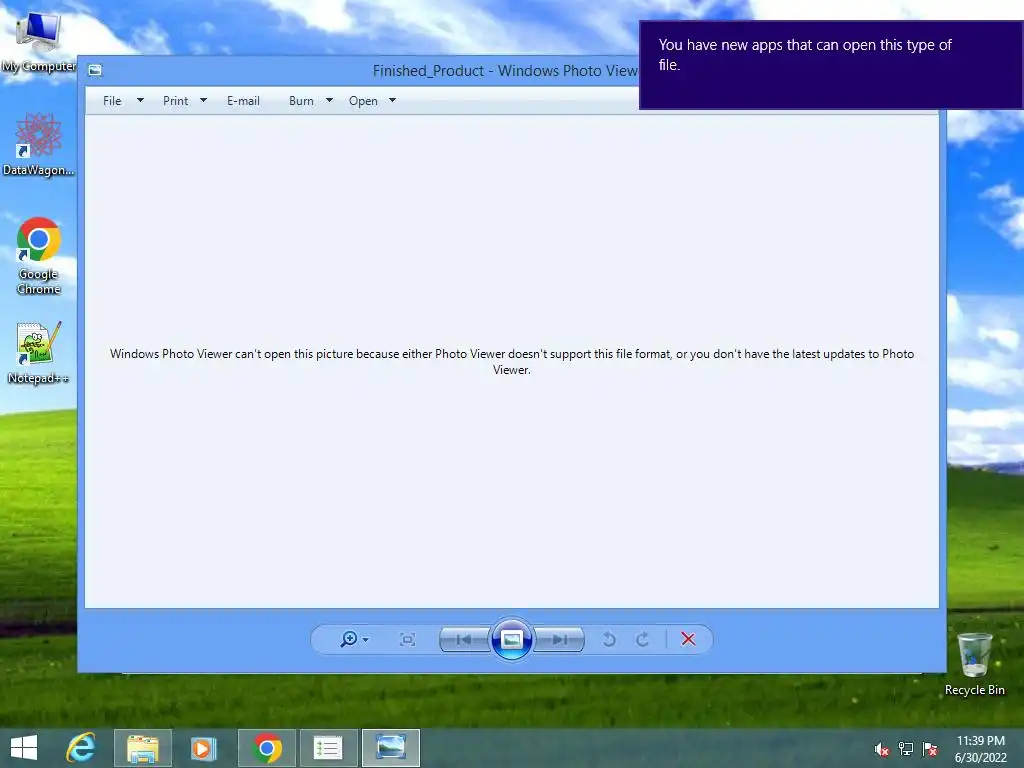Click the network tray icon
Image resolution: width=1024 pixels, height=768 pixels.
click(906, 749)
